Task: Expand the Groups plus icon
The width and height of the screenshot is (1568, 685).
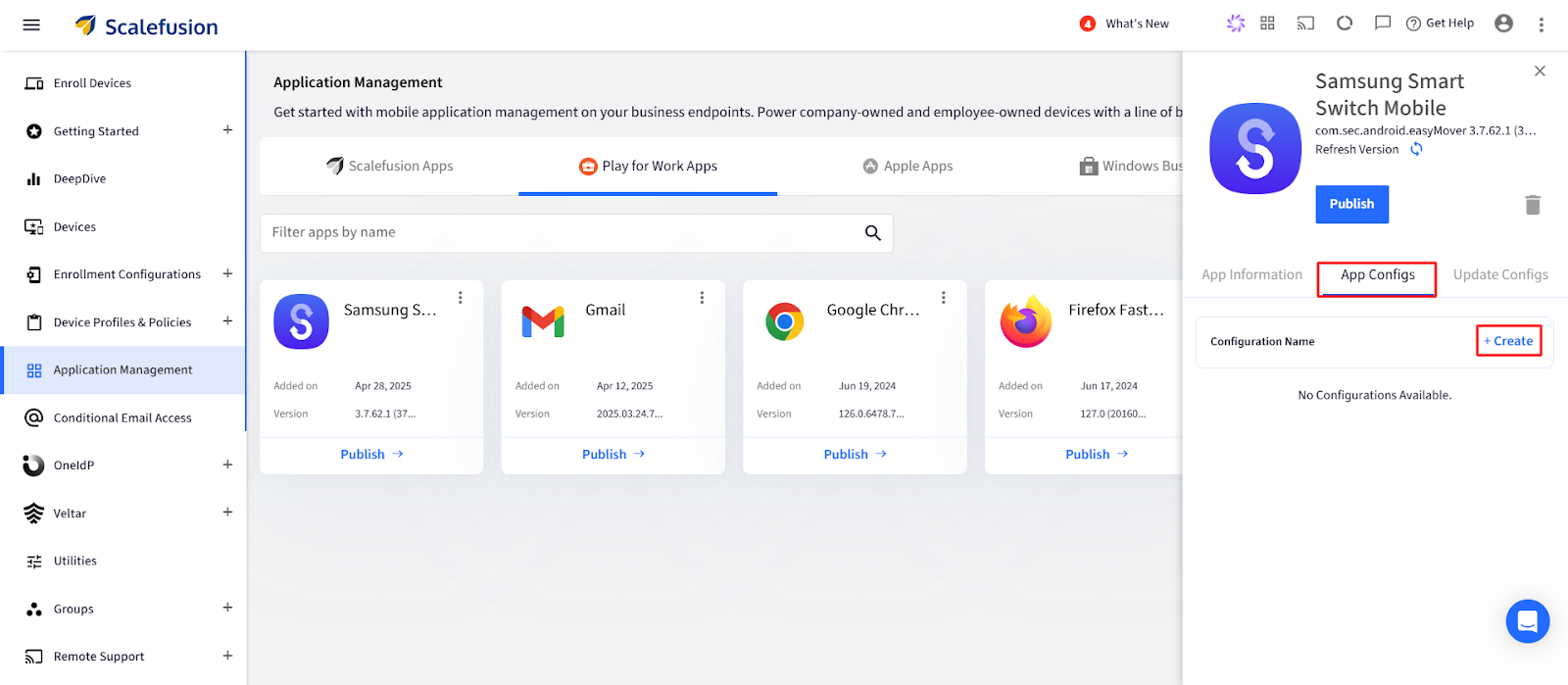Action: (227, 608)
